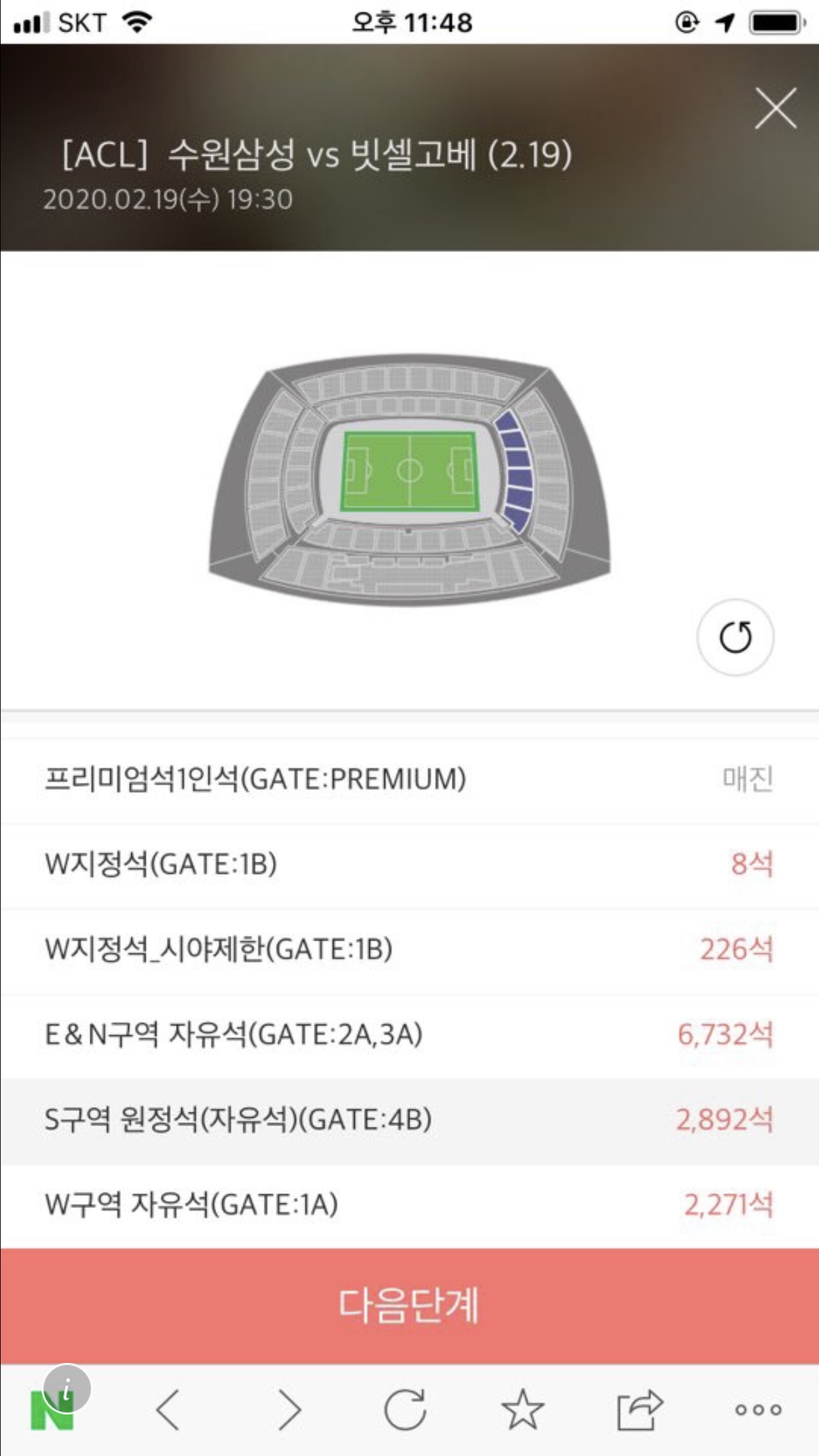Open Naver home via green N icon

[51, 1411]
